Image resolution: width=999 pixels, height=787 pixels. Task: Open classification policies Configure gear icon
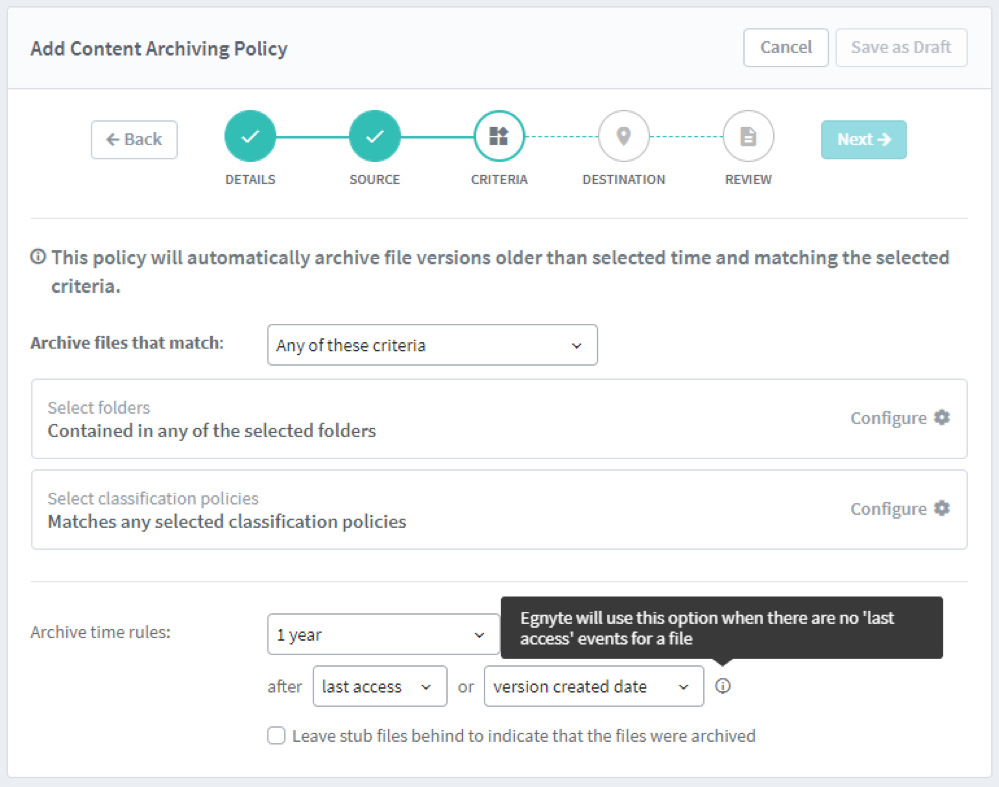940,508
